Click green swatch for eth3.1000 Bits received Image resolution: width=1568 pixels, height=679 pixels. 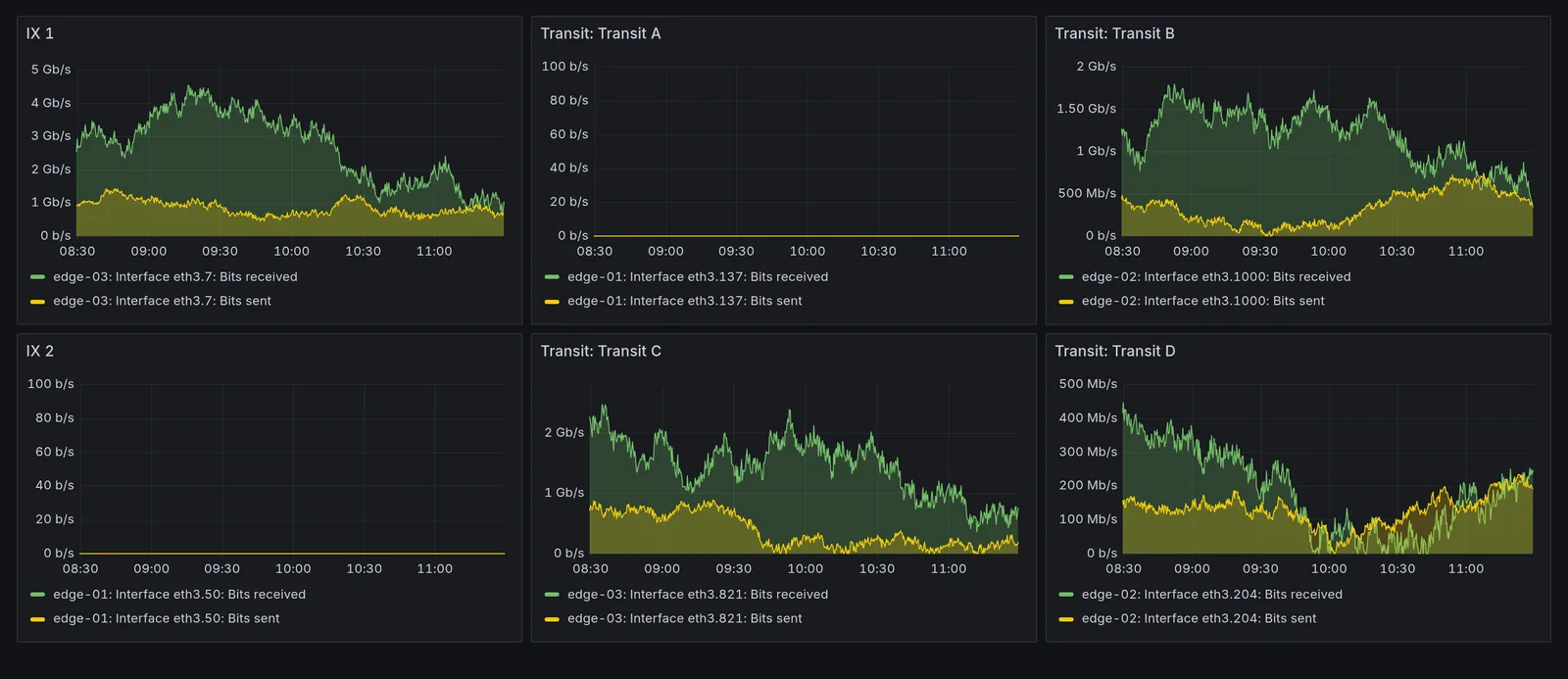pos(1067,277)
